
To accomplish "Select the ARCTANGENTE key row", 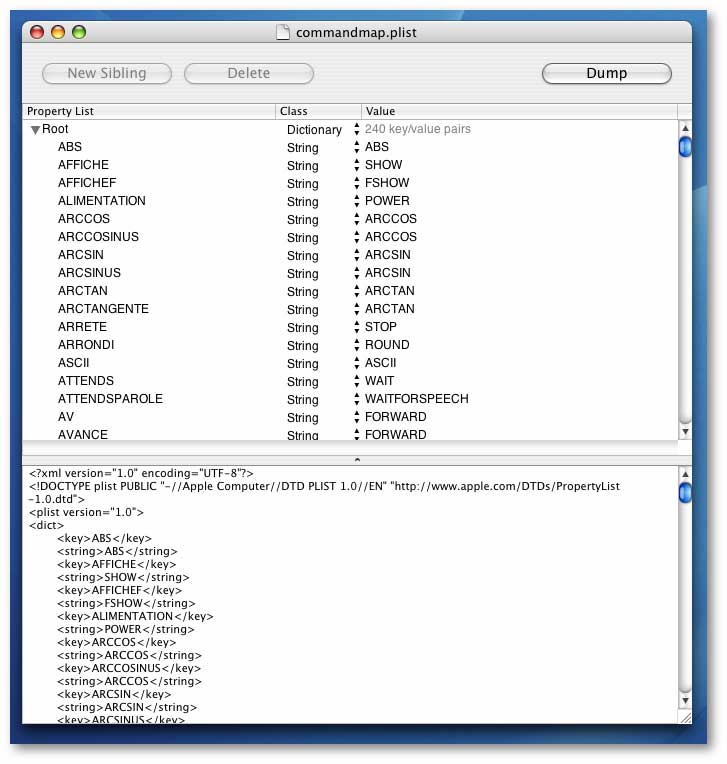I will coord(103,309).
